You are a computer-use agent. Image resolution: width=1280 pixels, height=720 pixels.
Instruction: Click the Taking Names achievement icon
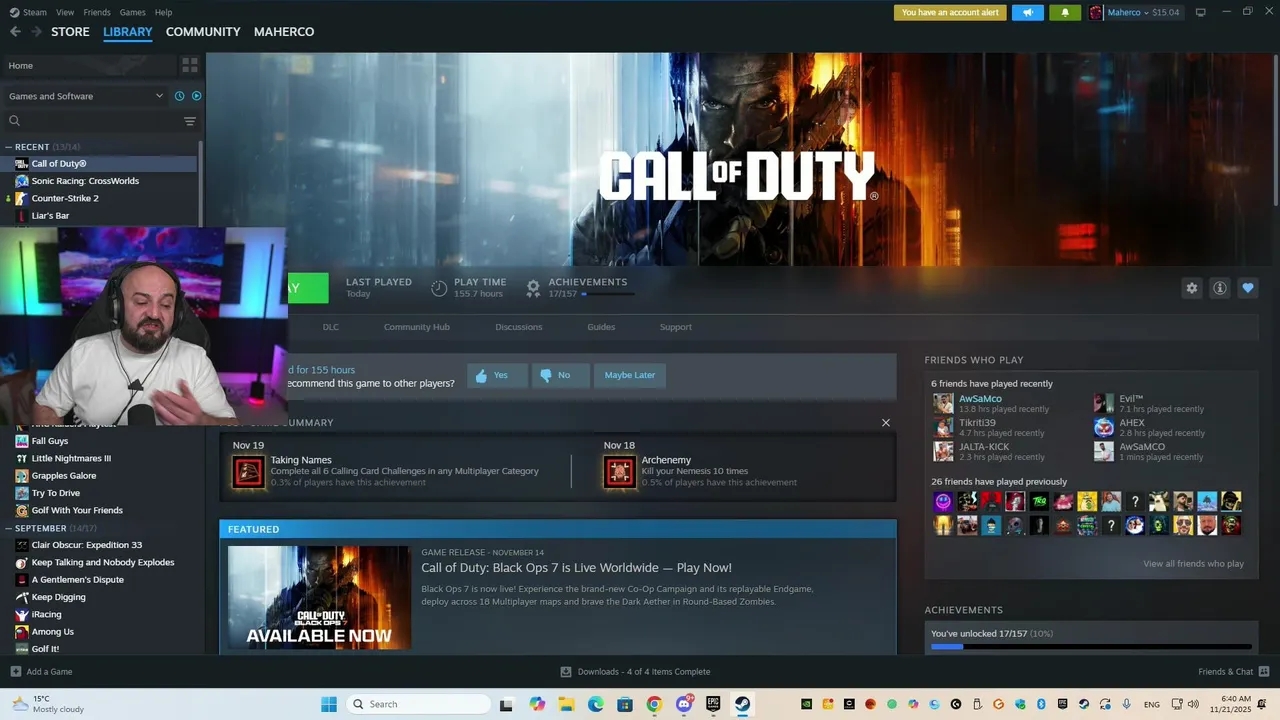tap(249, 472)
